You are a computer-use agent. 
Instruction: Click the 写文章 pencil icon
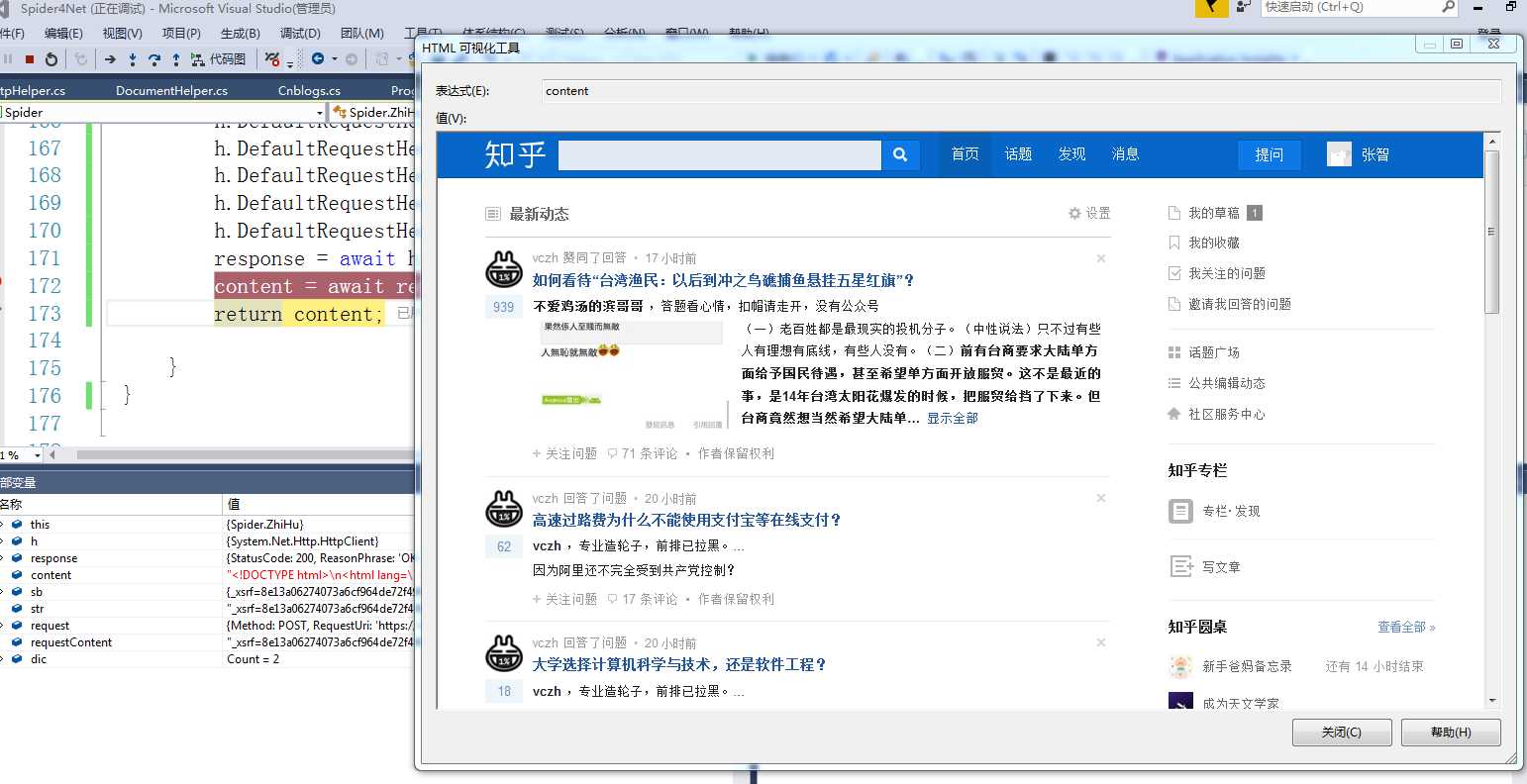(x=1181, y=566)
